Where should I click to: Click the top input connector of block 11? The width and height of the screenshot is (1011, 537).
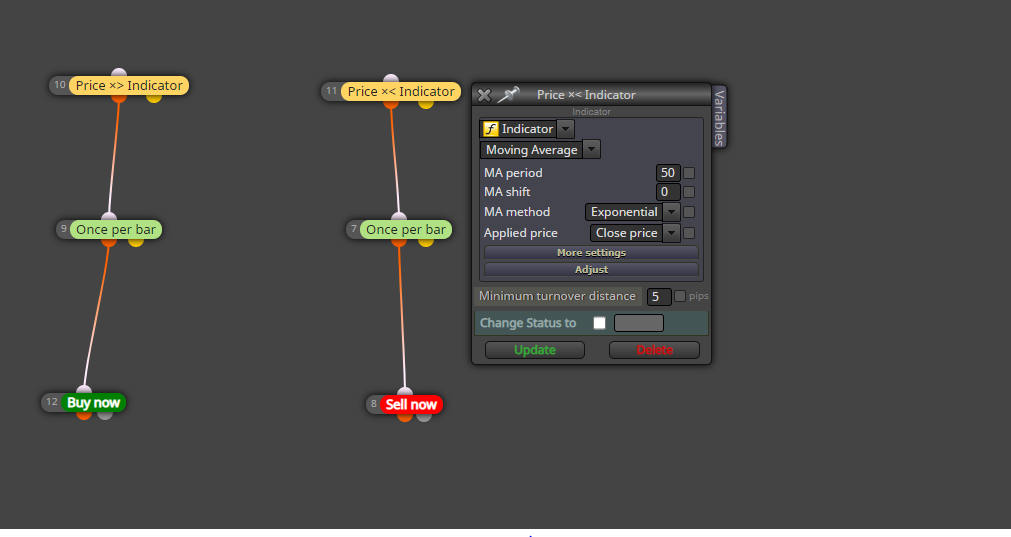tap(391, 79)
